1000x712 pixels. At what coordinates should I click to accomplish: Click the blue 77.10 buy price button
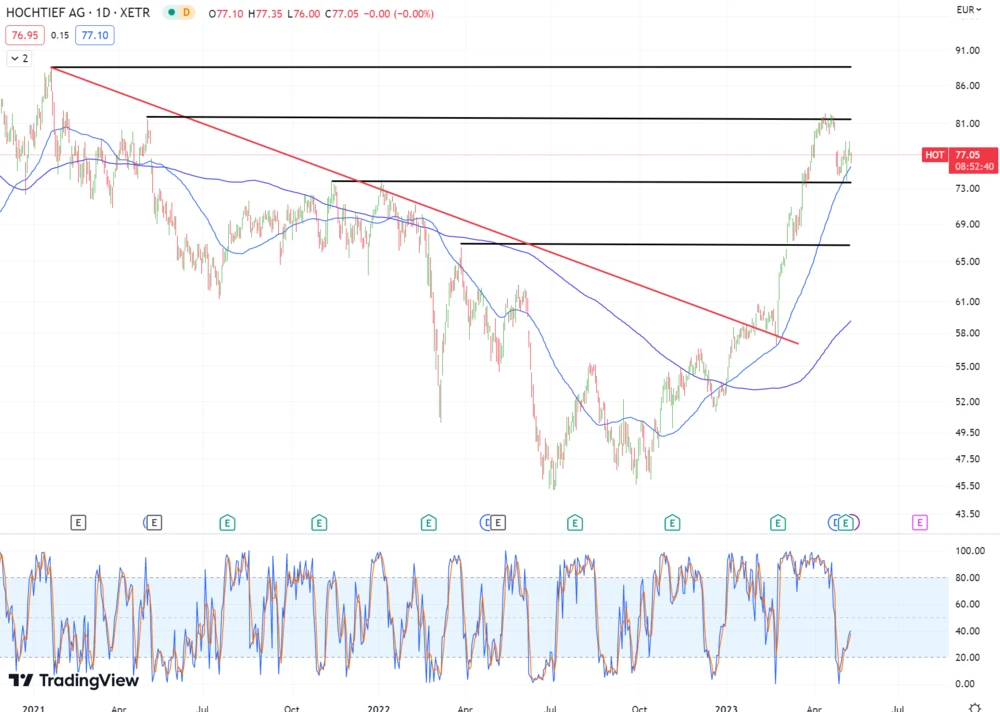(x=94, y=35)
